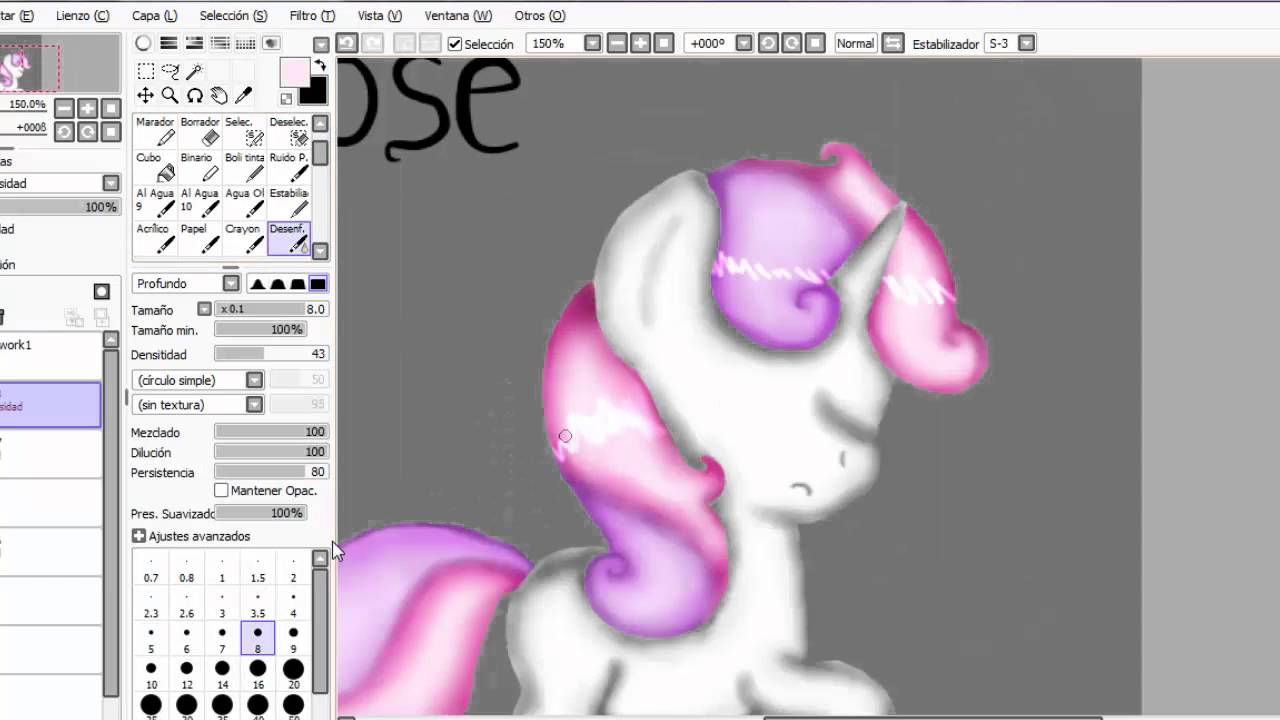Select the Rotate view tool

195,95
